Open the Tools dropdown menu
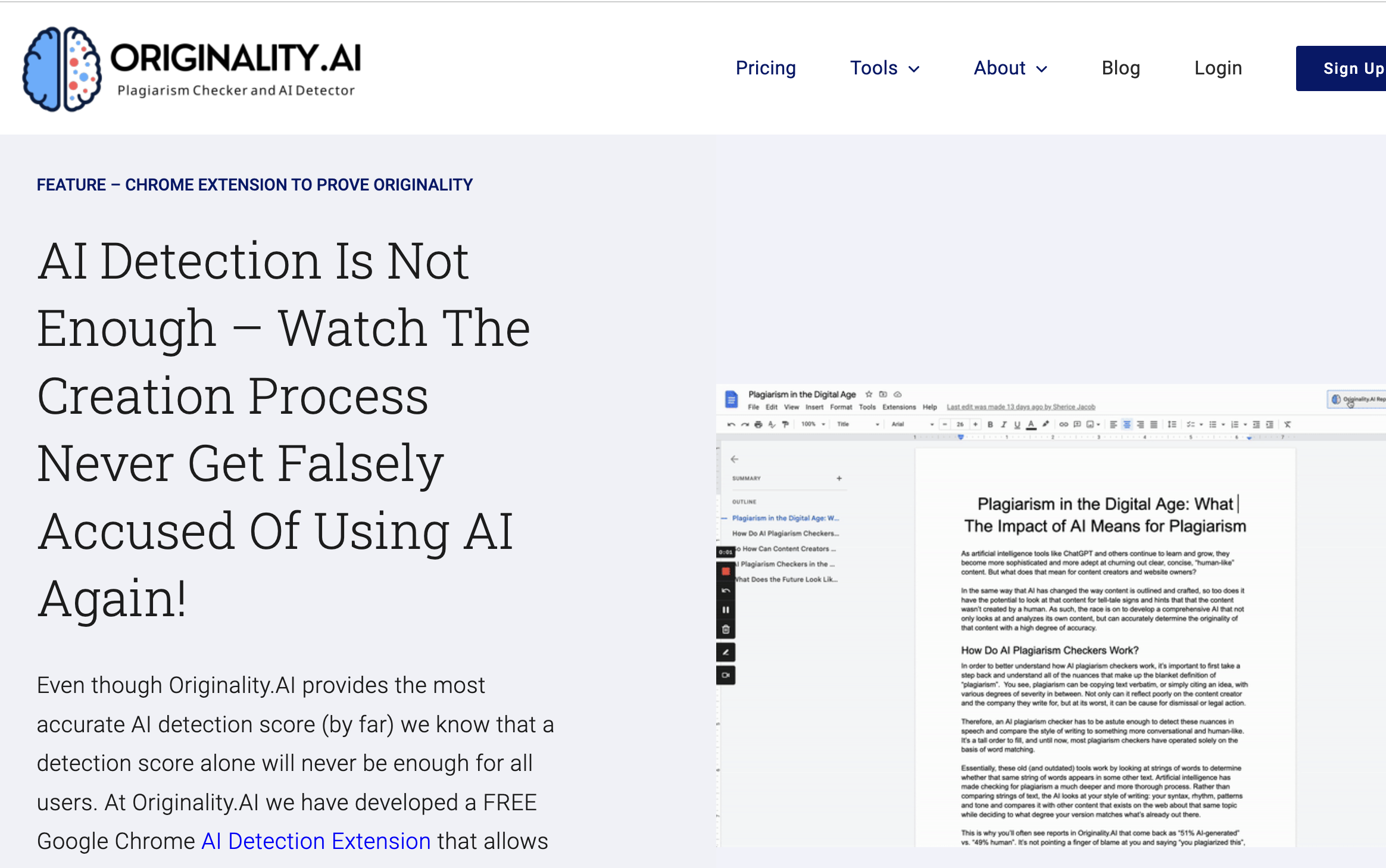 pyautogui.click(x=884, y=68)
